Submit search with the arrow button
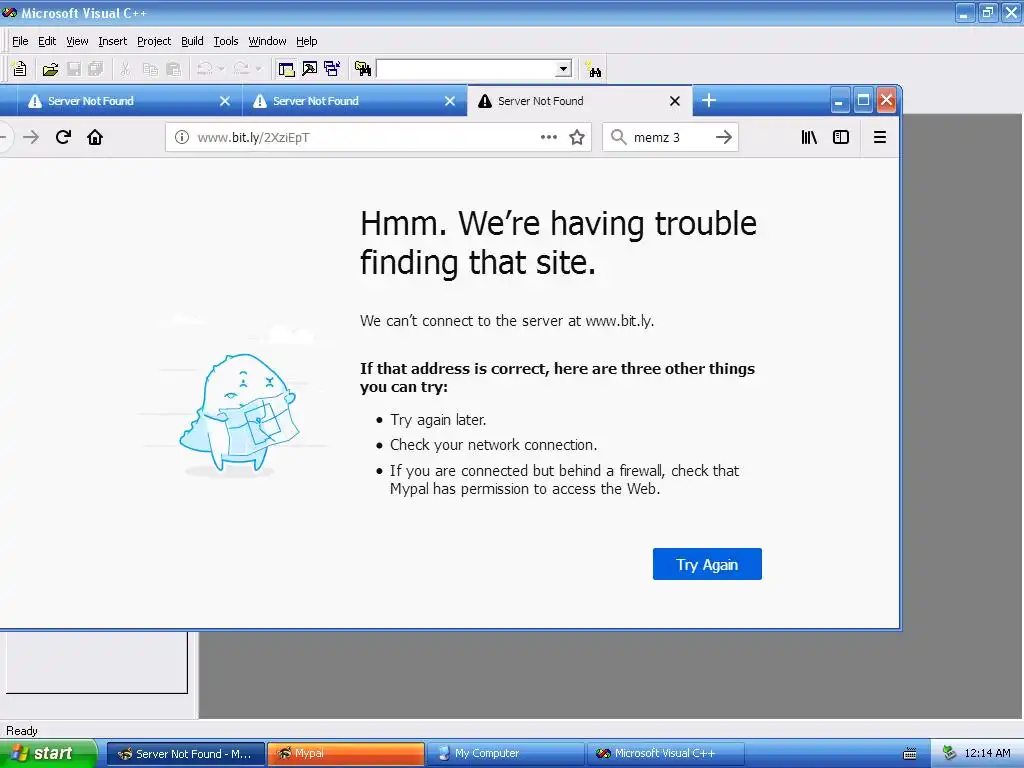This screenshot has width=1024, height=768. 724,137
